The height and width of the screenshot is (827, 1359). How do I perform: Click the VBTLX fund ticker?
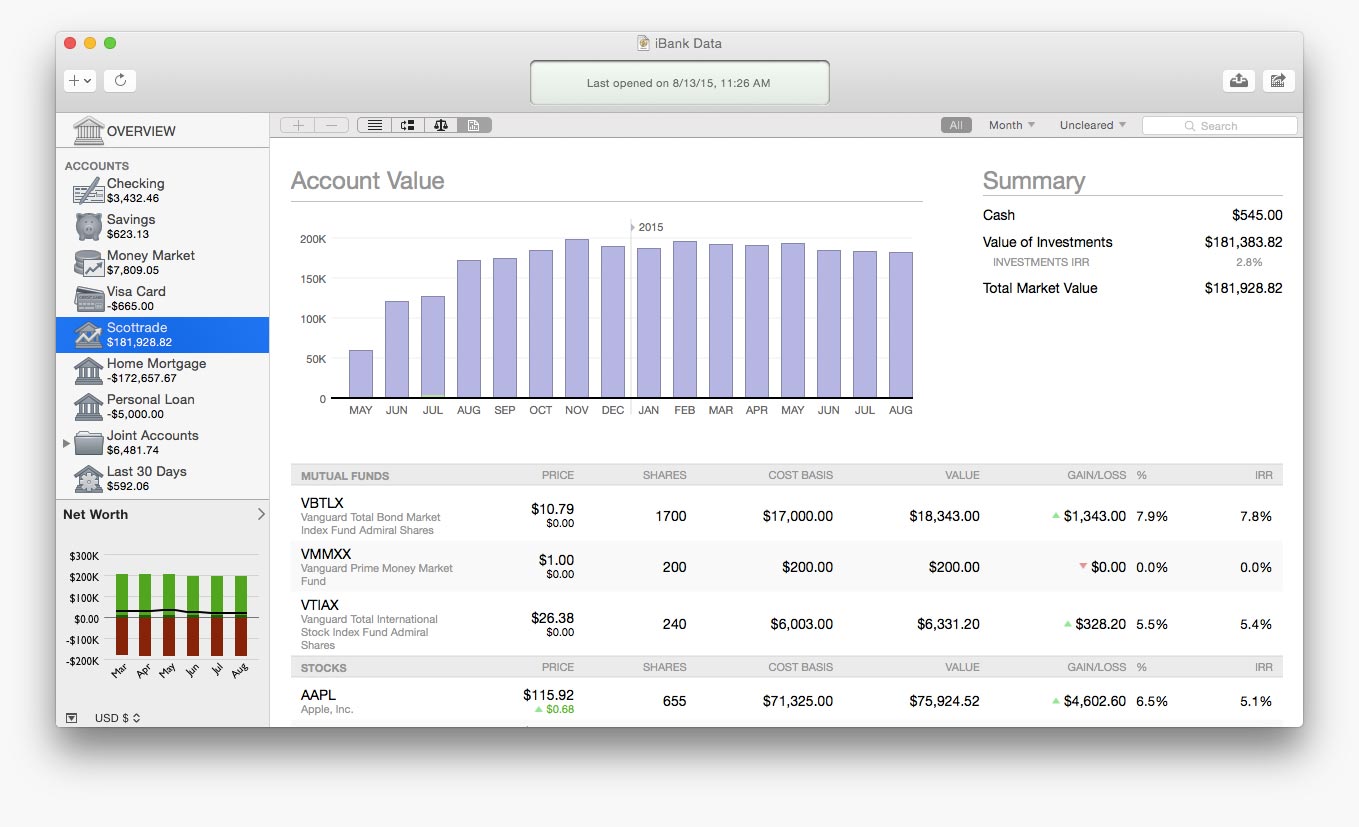(322, 503)
